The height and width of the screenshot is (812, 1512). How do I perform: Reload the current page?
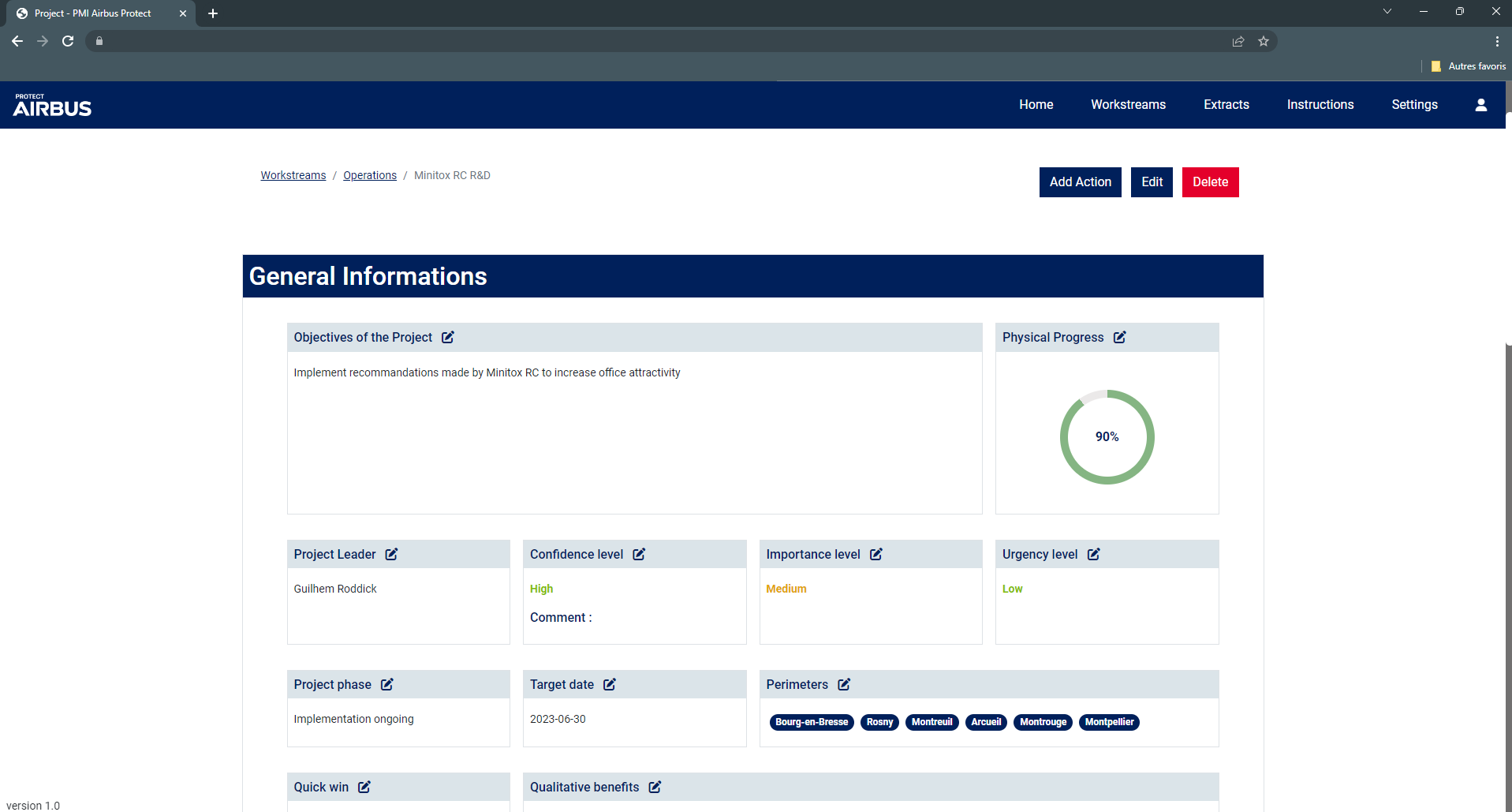[68, 41]
